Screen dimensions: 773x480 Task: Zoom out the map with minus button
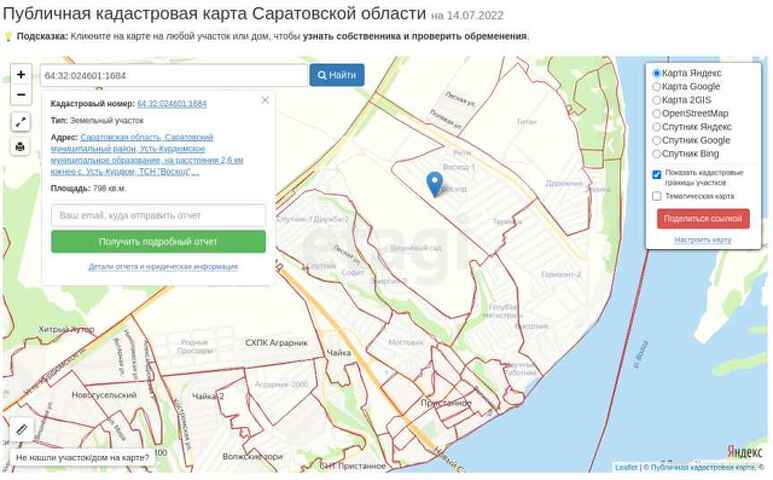[21, 95]
